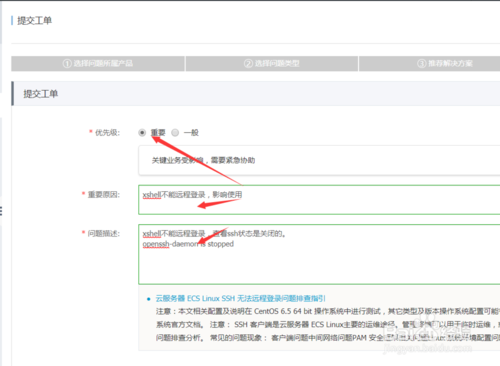The image size is (500, 366).
Task: Click the 关键业务受影响 priority description box
Action: pyautogui.click(x=319, y=160)
